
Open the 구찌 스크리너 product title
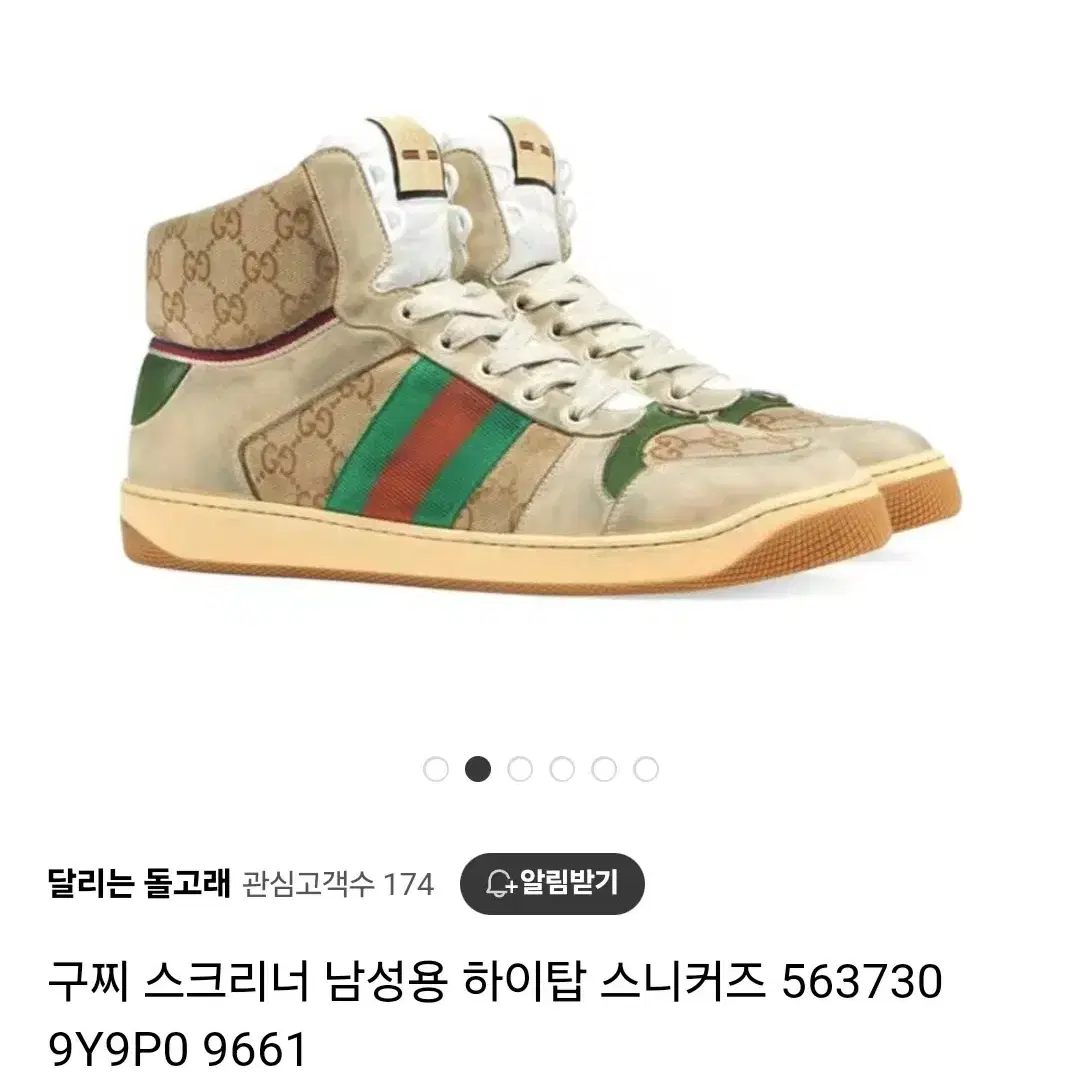click(x=495, y=1015)
